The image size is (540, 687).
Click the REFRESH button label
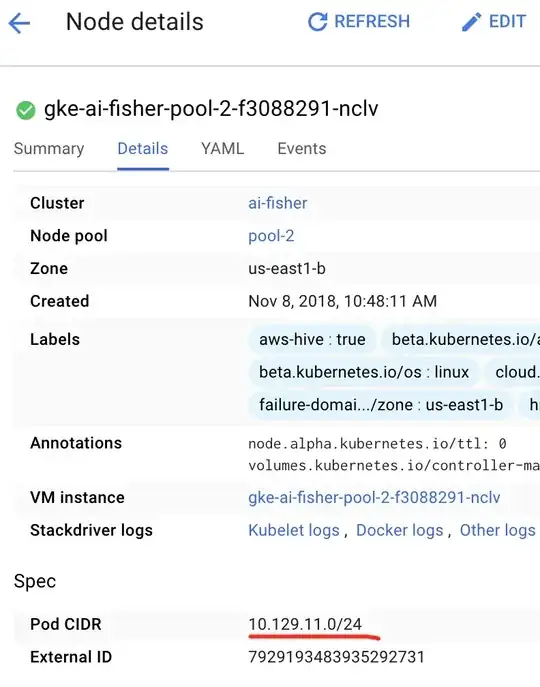(372, 21)
